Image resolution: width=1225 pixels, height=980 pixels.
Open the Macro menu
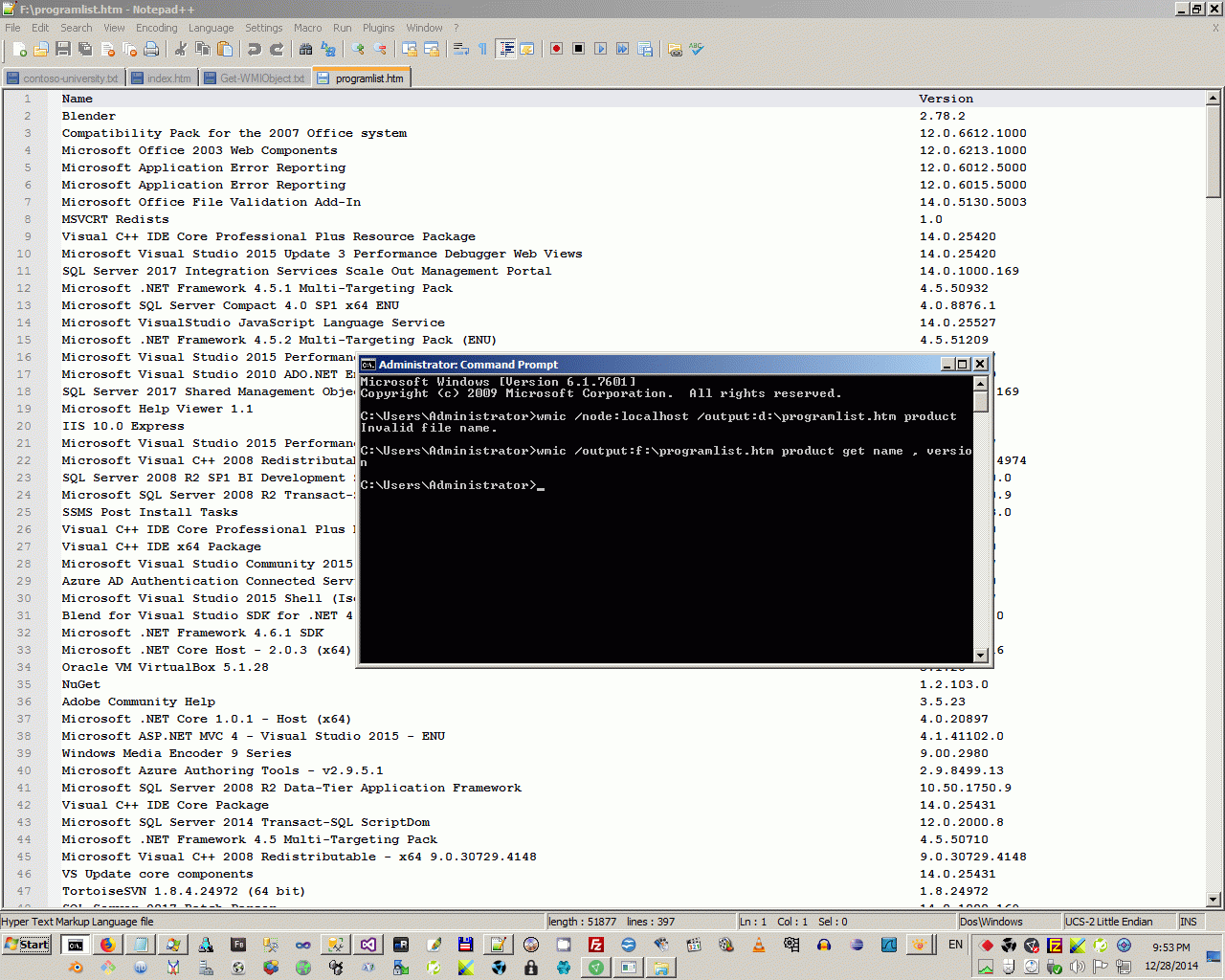click(x=307, y=28)
